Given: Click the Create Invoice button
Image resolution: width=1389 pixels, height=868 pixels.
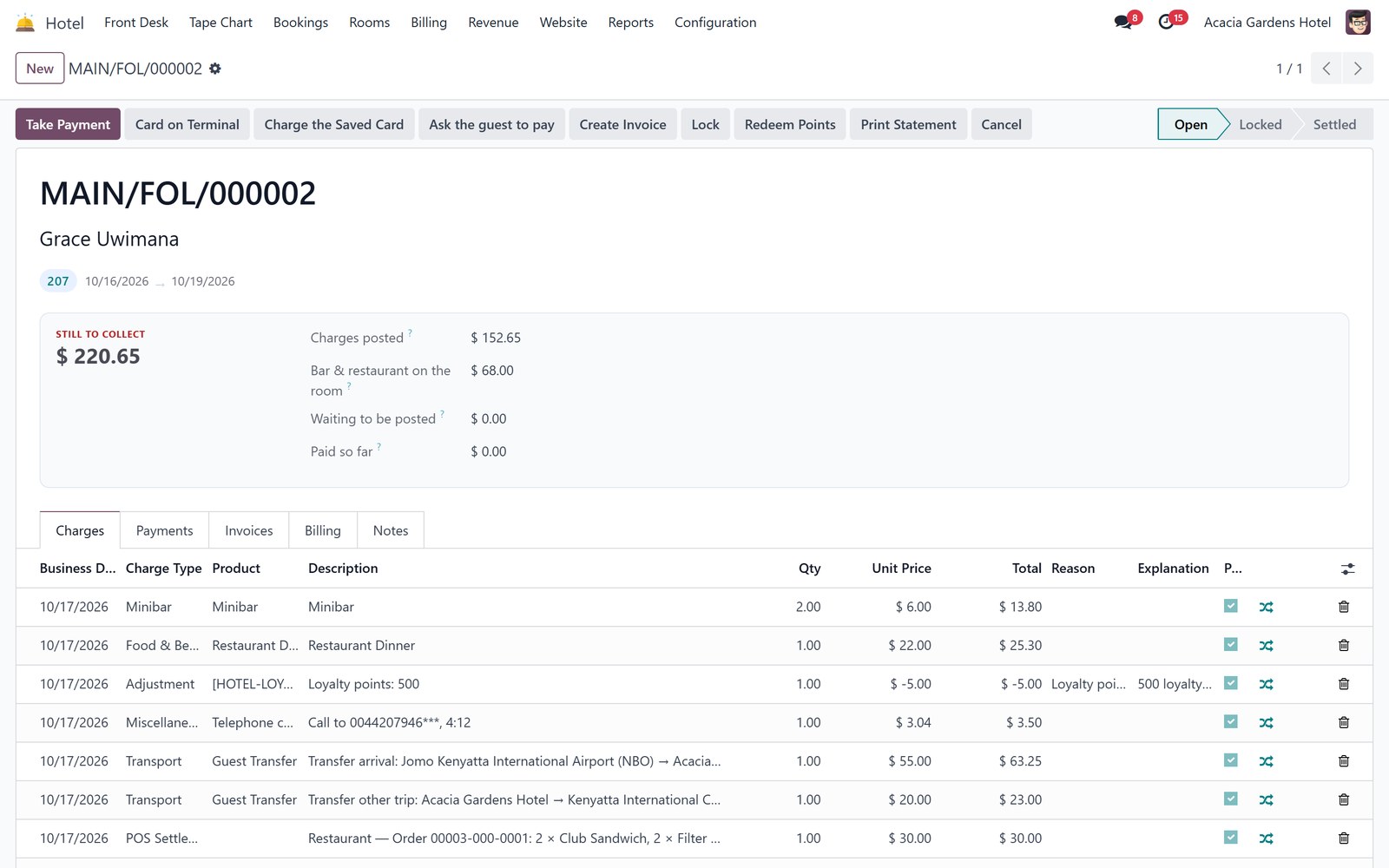Looking at the screenshot, I should (623, 124).
